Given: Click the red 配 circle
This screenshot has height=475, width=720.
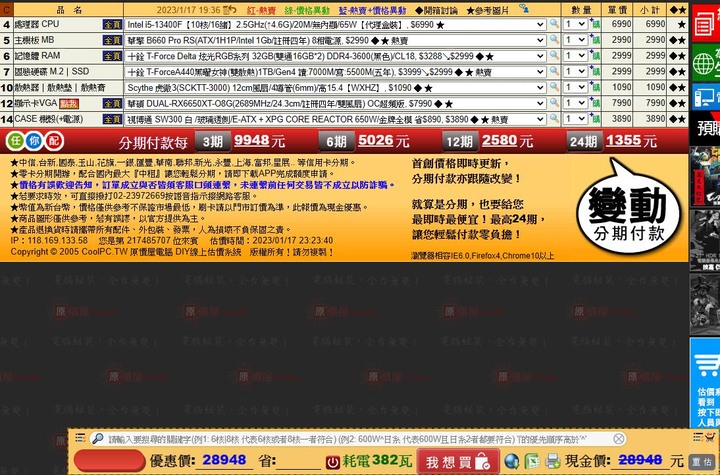Looking at the screenshot, I should point(54,141).
